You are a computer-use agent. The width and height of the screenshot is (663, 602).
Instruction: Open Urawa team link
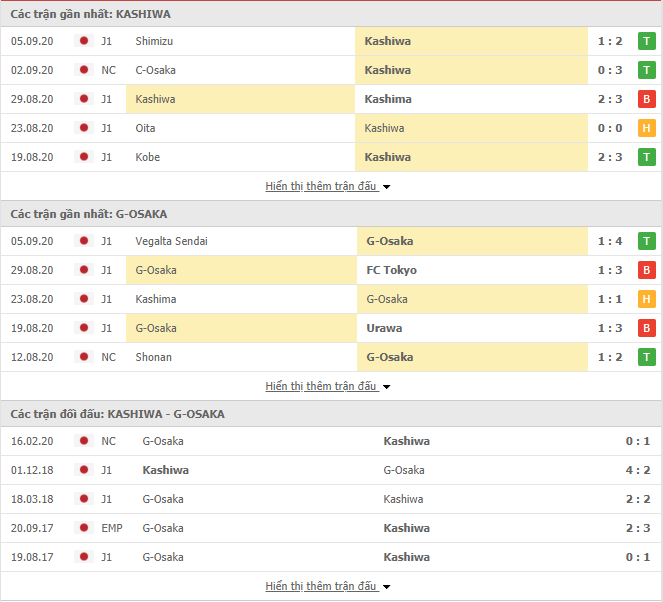(384, 328)
